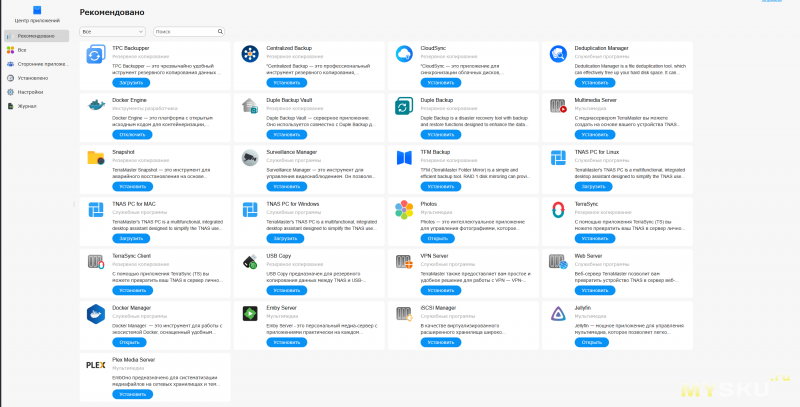Image resolution: width=800 pixels, height=407 pixels.
Task: Click the Emby Server icon
Action: 250,313
